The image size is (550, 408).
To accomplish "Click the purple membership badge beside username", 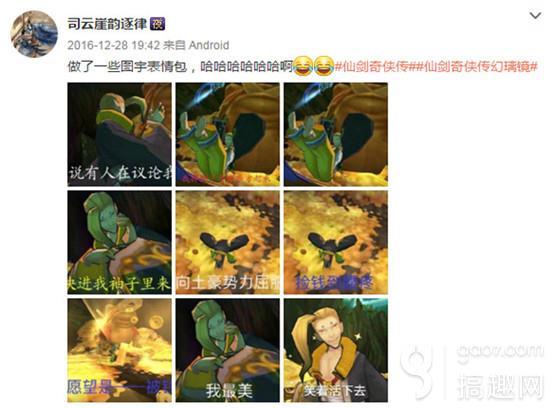I will [x=157, y=24].
